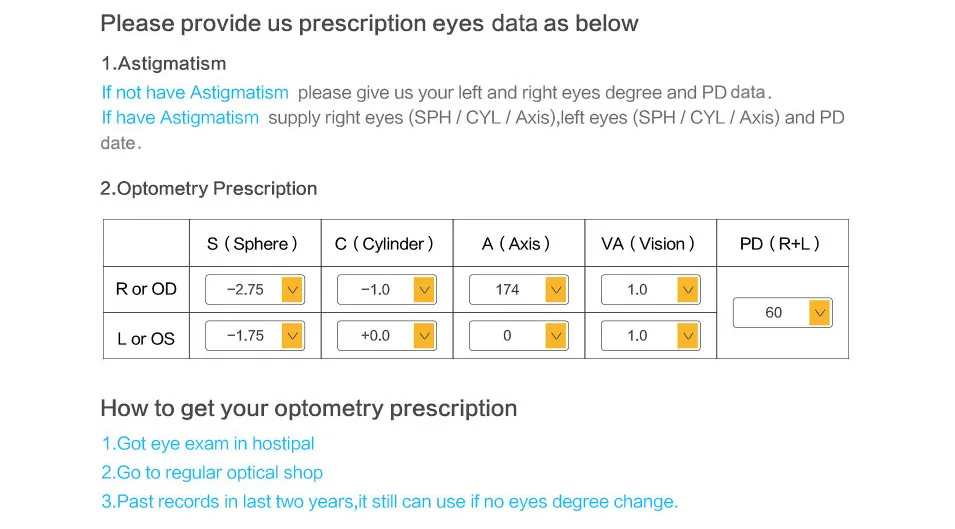
Task: Open the left eye Sphere dropdown arrow
Action: point(292,335)
